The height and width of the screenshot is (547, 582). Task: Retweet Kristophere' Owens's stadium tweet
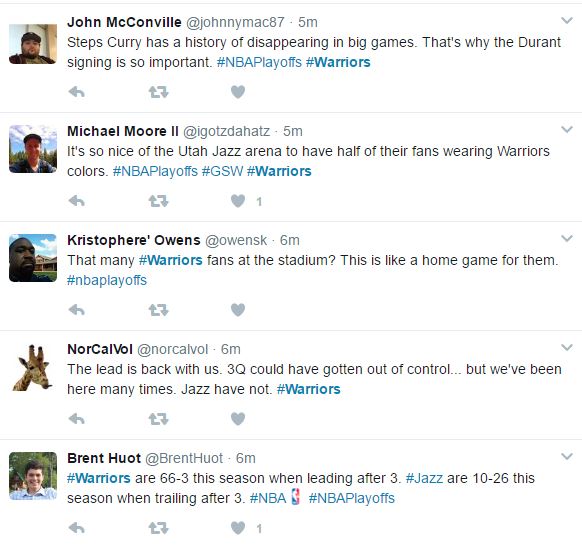point(158,309)
